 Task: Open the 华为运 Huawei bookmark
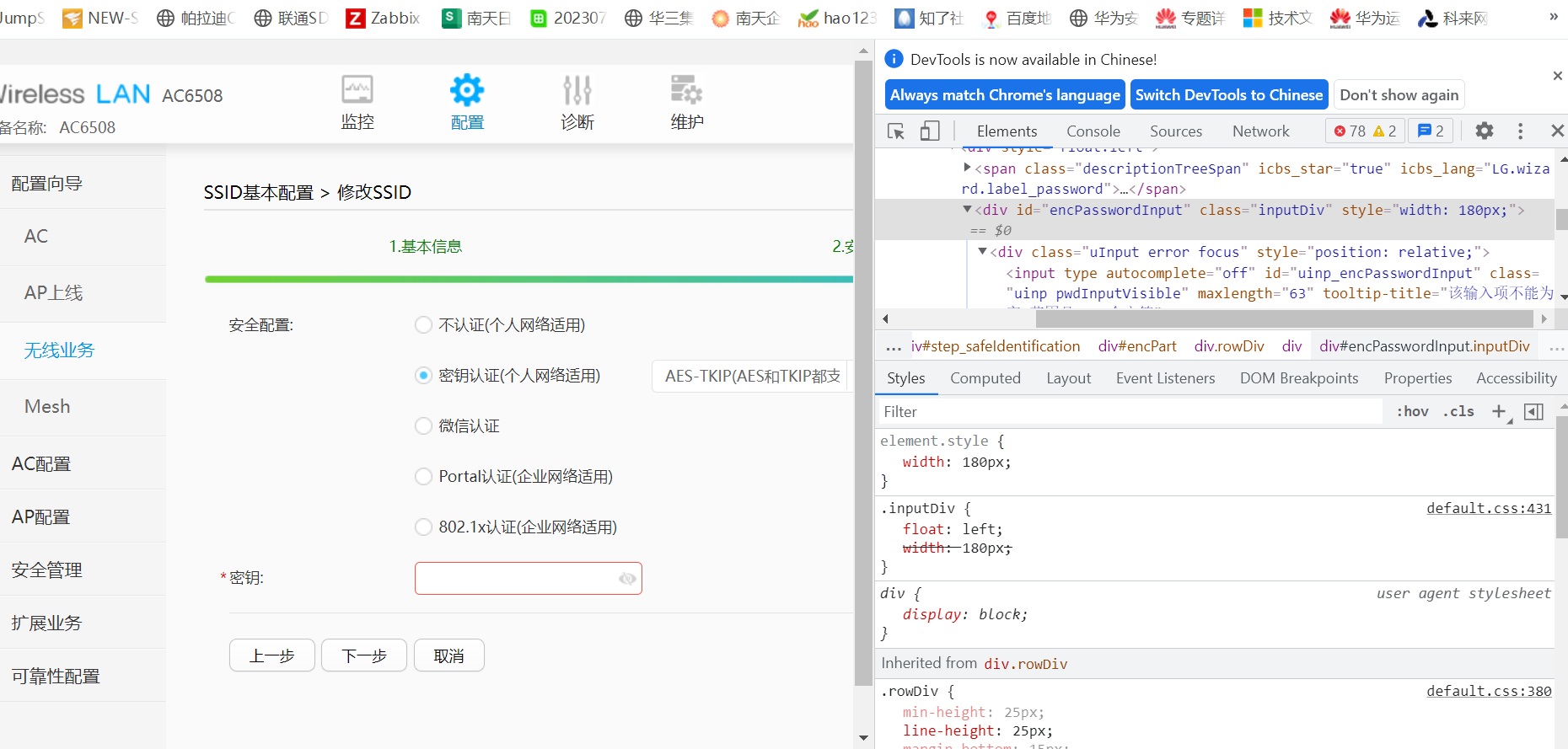click(1365, 18)
